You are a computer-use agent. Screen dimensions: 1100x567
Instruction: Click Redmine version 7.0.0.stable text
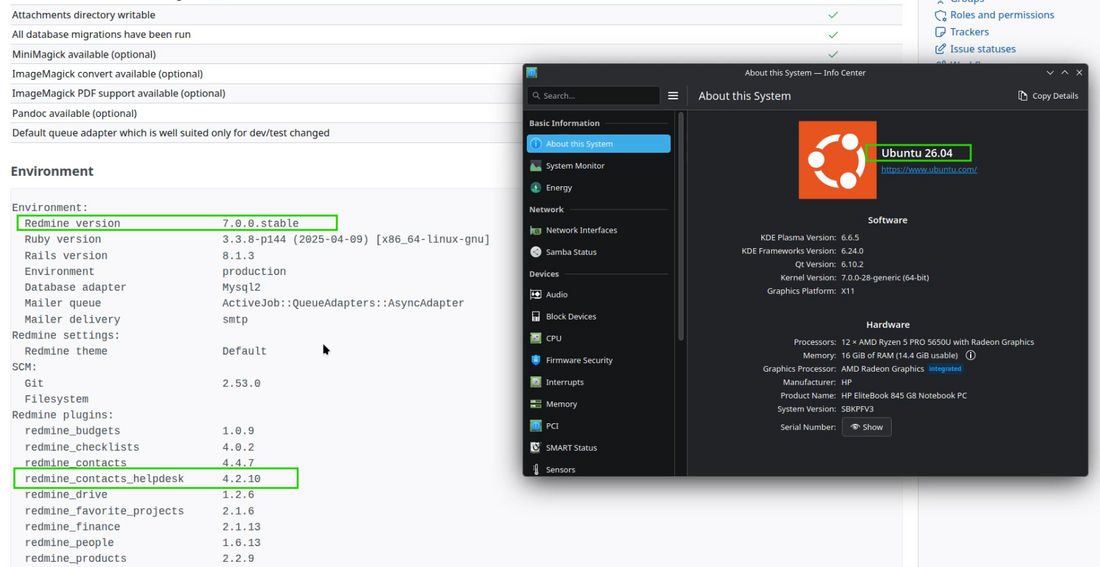click(260, 223)
